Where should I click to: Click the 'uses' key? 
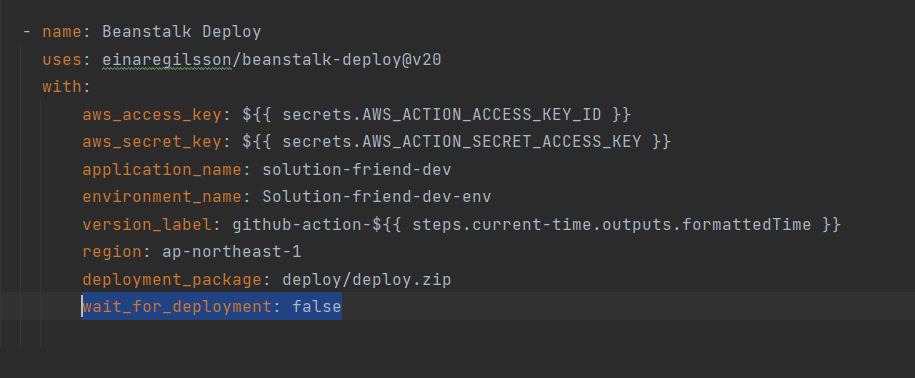click(x=62, y=60)
